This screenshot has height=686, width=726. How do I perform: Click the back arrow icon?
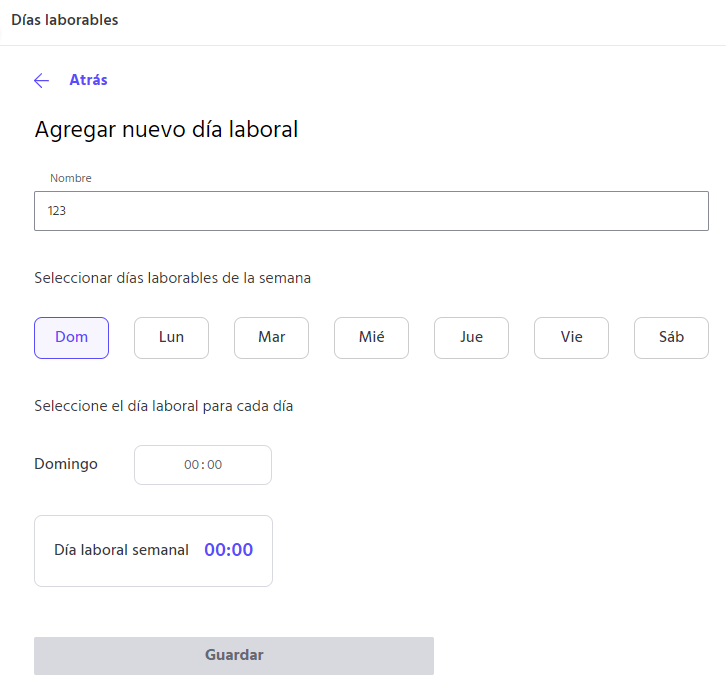pos(42,81)
